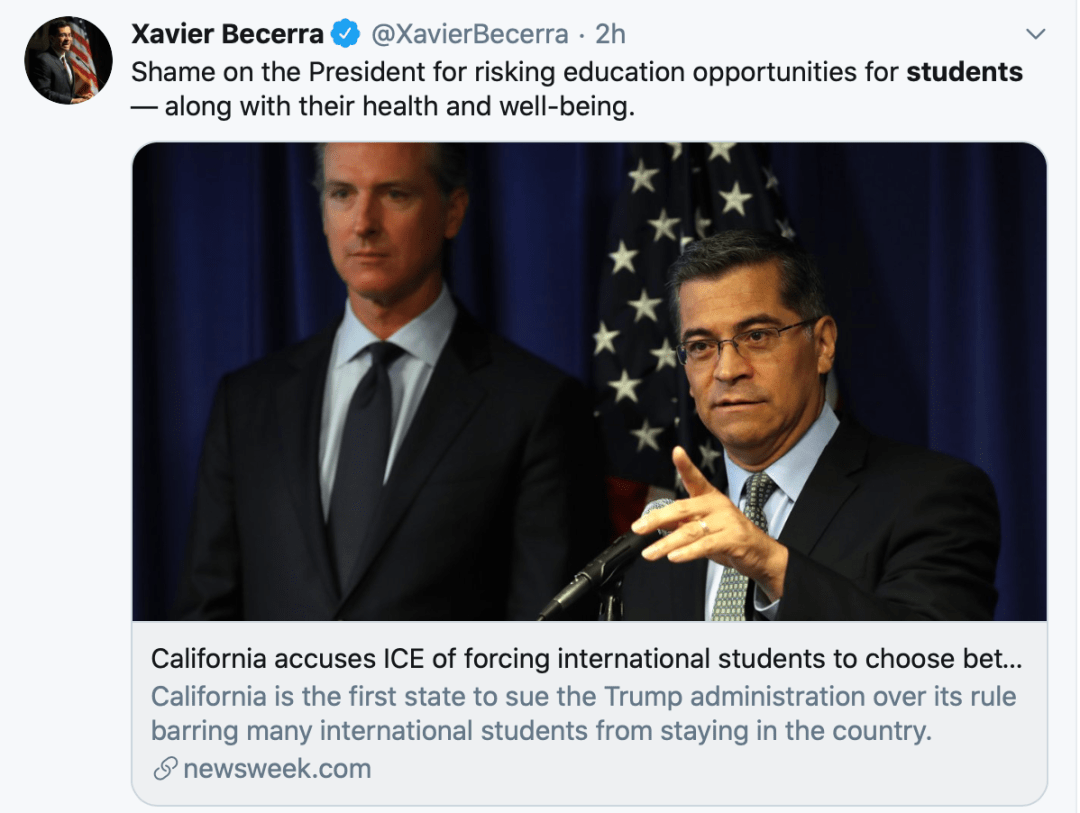Open Xavier Becerra's profile avatar
This screenshot has width=1080, height=813.
click(68, 60)
